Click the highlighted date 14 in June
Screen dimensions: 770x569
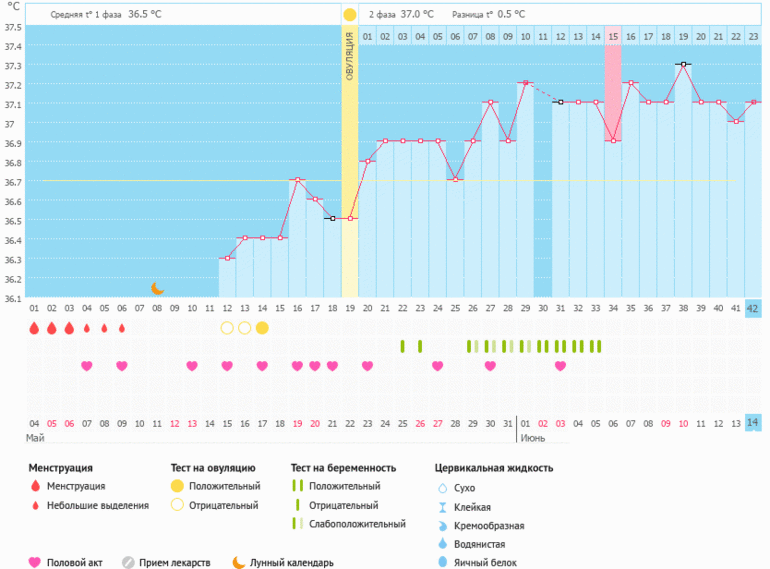(753, 423)
